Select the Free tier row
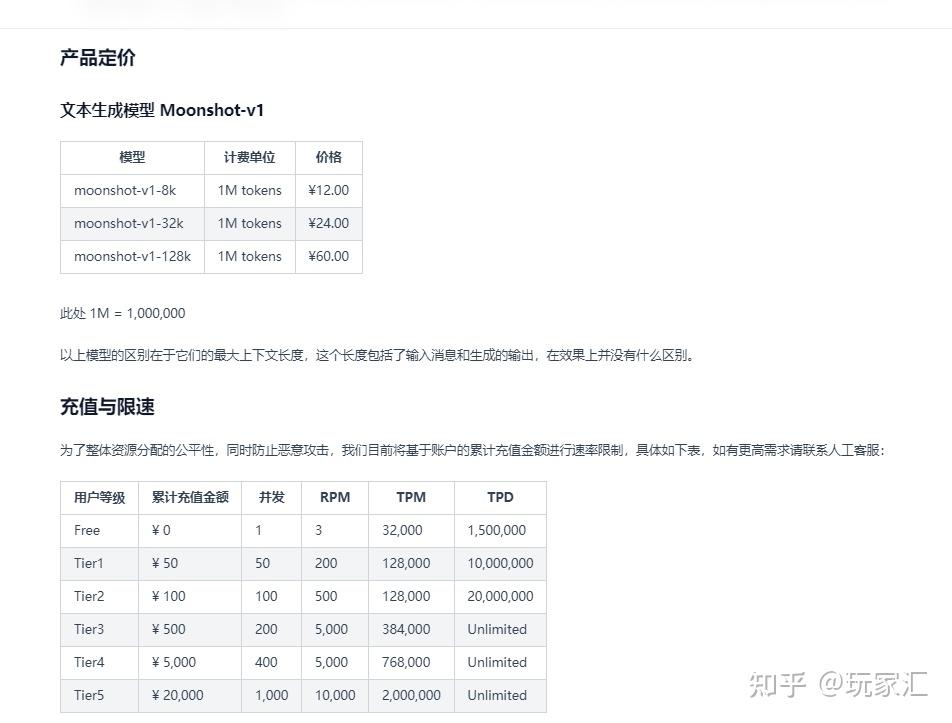 click(x=86, y=530)
